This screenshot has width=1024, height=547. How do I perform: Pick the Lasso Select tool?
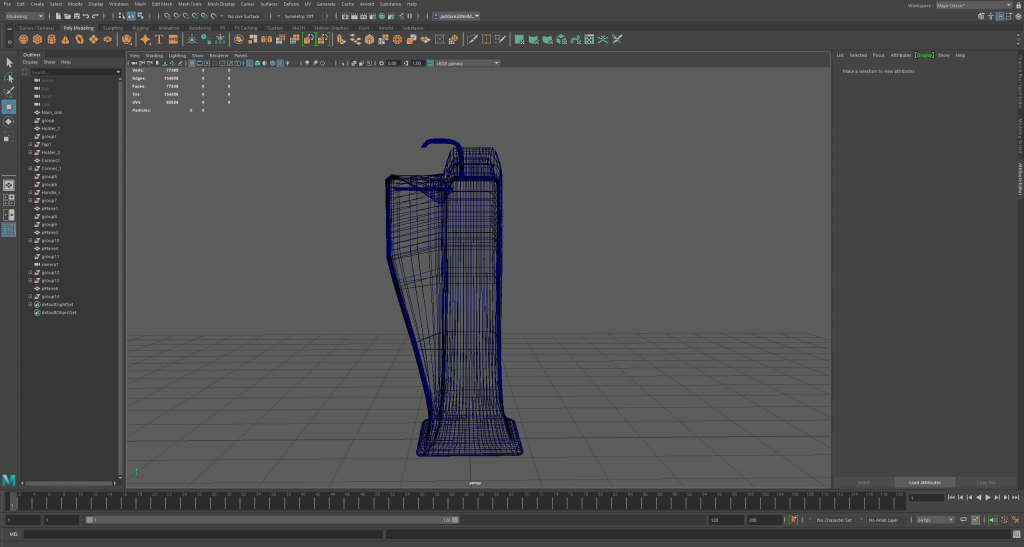click(9, 77)
